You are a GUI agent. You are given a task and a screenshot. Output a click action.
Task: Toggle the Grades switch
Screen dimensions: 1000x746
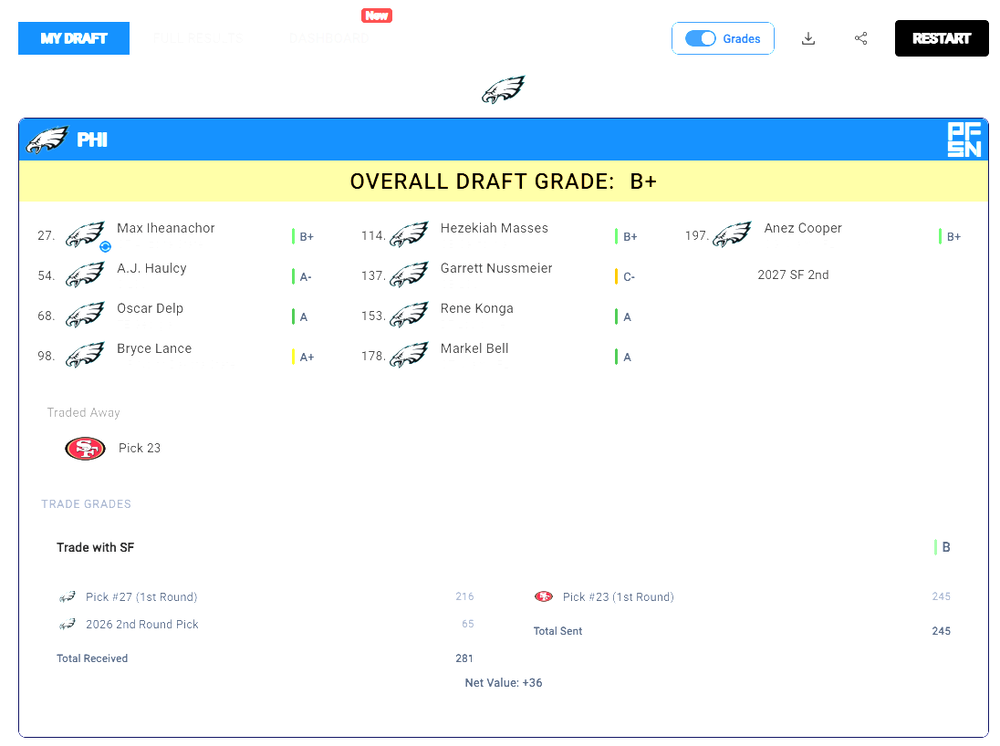(700, 38)
